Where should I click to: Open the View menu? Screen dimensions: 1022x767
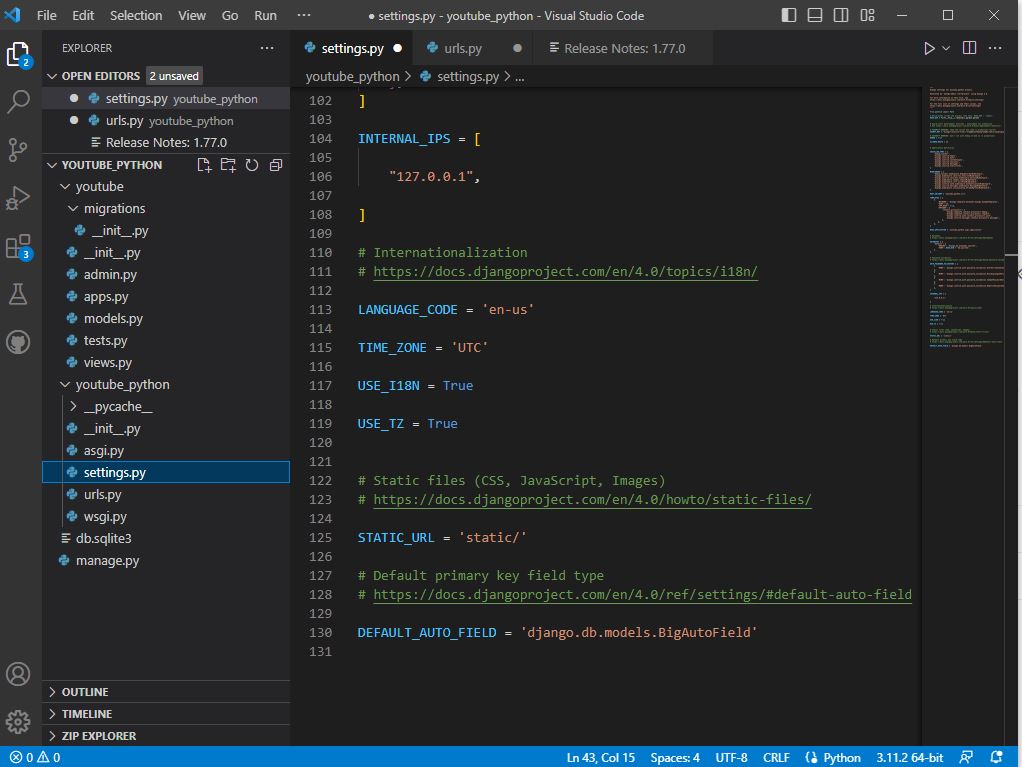(192, 15)
